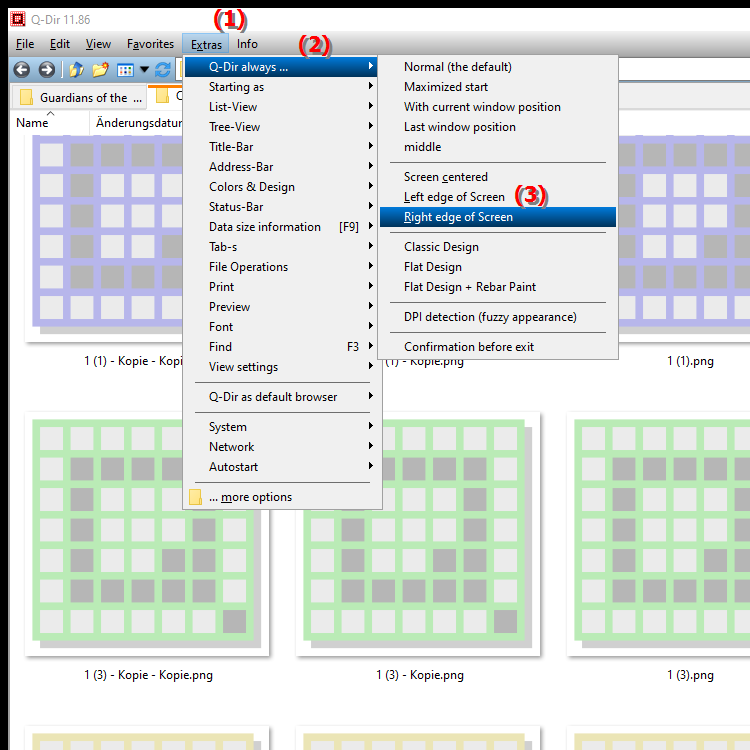Click the folder icon beside more options
Viewport: 750px width, 750px height.
[195, 497]
